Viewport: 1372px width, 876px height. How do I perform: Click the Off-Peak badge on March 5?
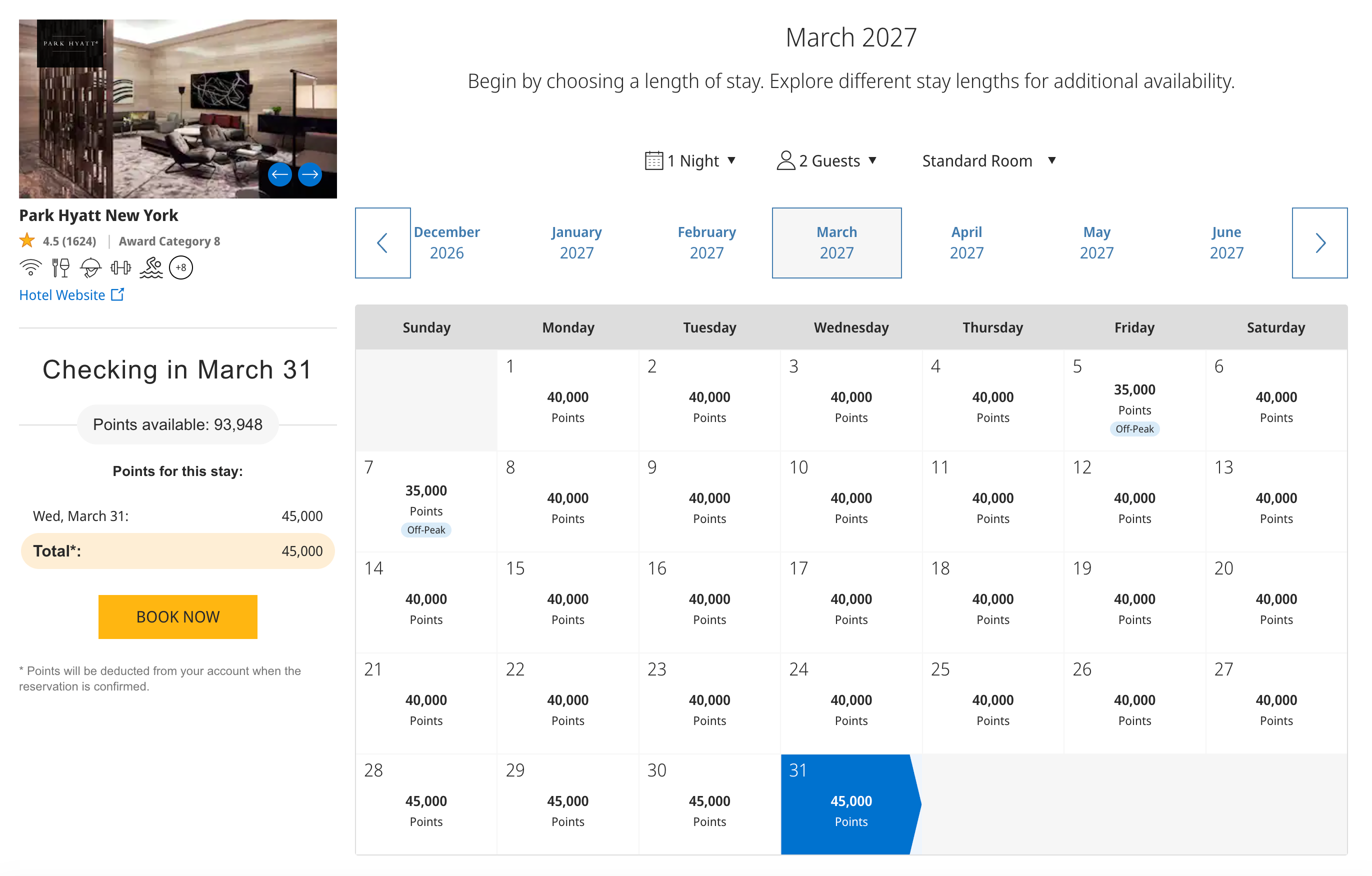tap(1134, 428)
